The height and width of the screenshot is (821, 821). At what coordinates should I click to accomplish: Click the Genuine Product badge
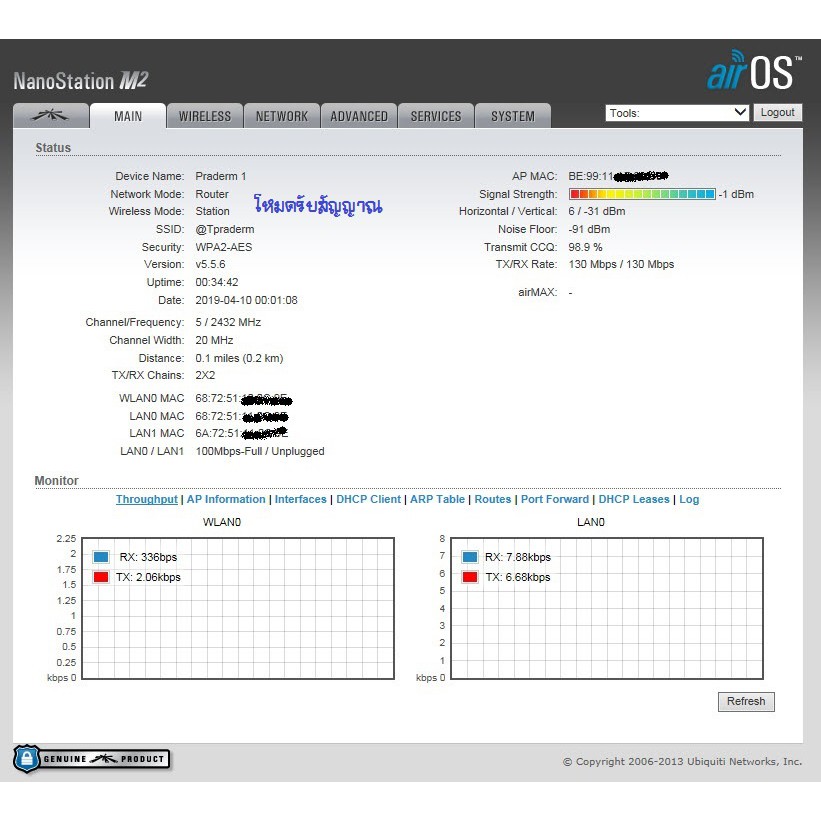[91, 759]
